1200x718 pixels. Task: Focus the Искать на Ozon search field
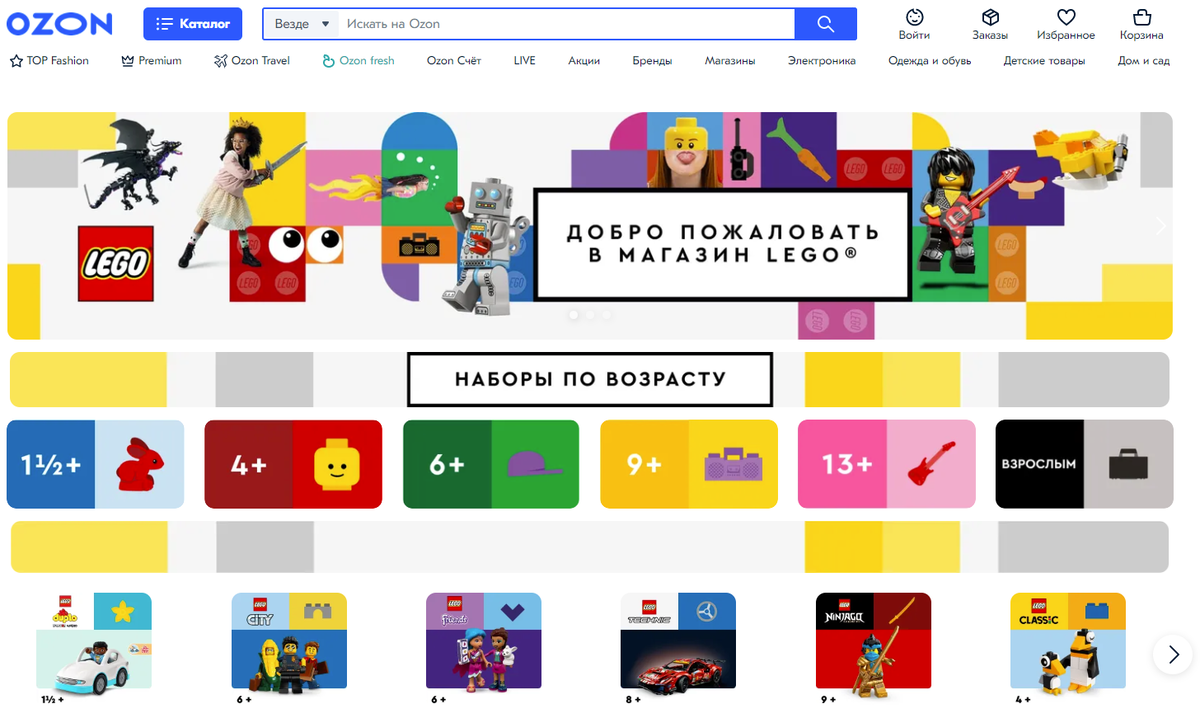click(x=567, y=24)
